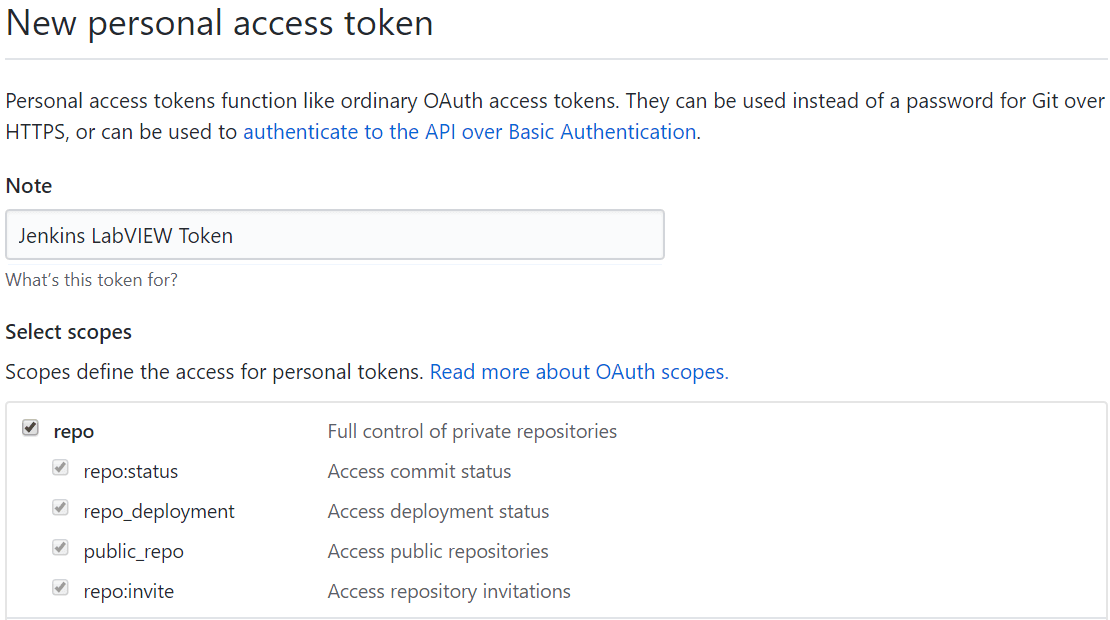Select the Jenkins LabVIEW Token text

click(x=120, y=234)
